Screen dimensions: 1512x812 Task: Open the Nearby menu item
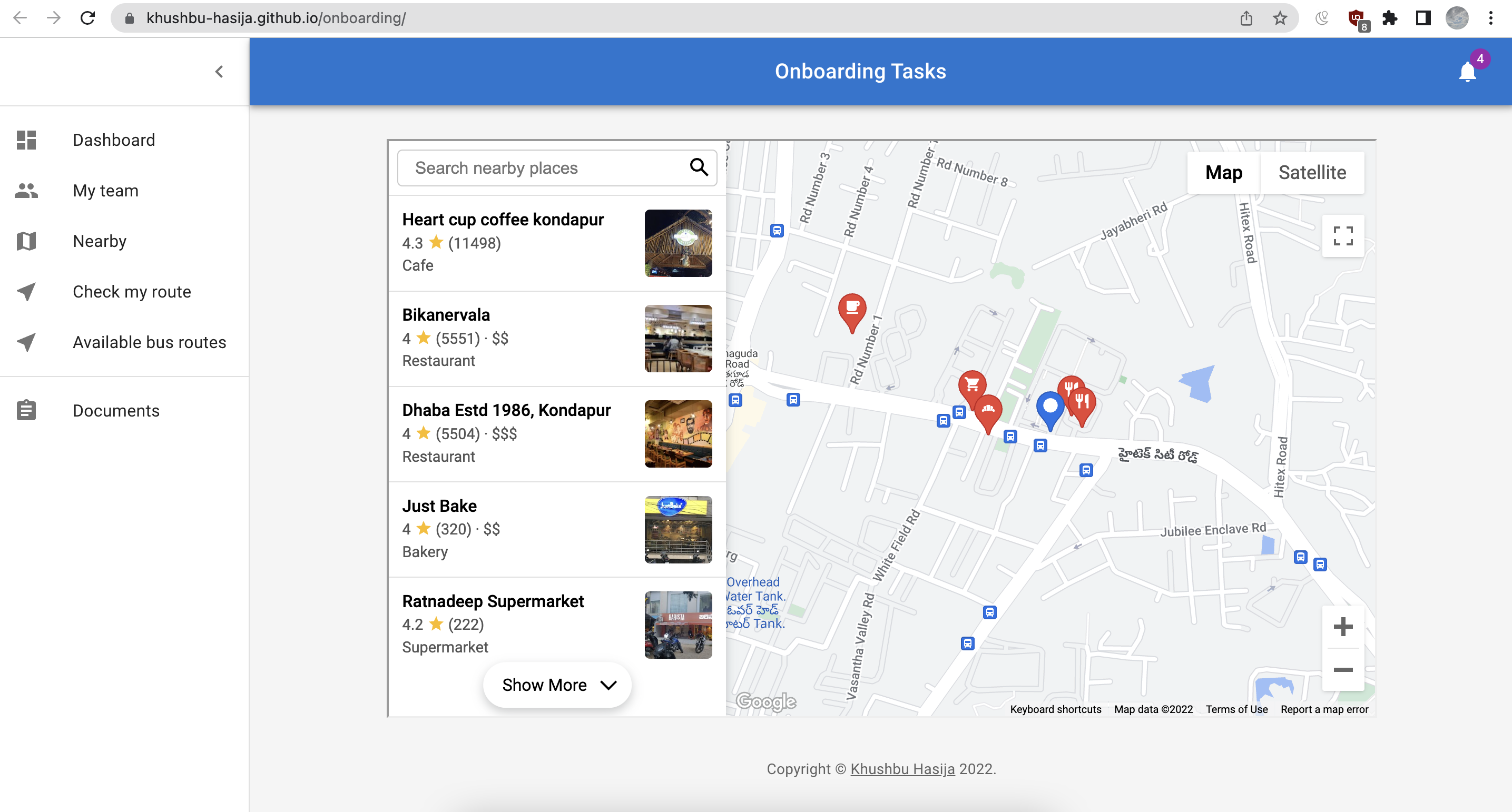[x=99, y=241]
